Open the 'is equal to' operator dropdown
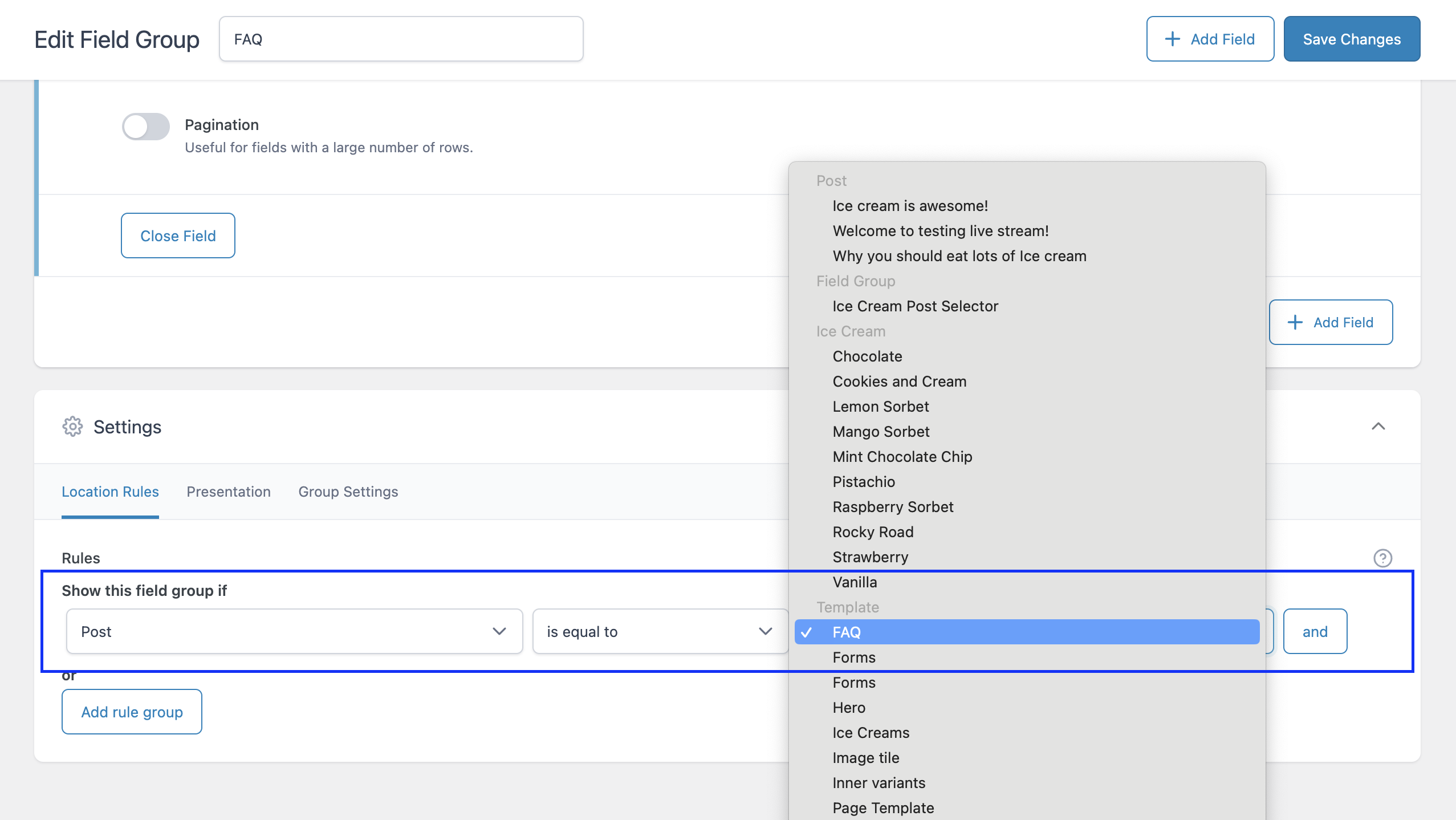The width and height of the screenshot is (1456, 820). pos(660,631)
